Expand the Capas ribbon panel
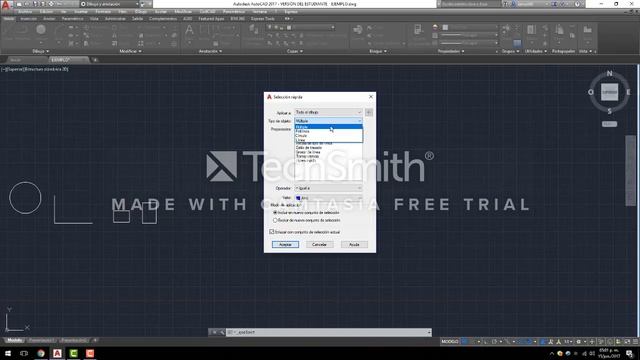This screenshot has height=360, width=640. tap(295, 51)
